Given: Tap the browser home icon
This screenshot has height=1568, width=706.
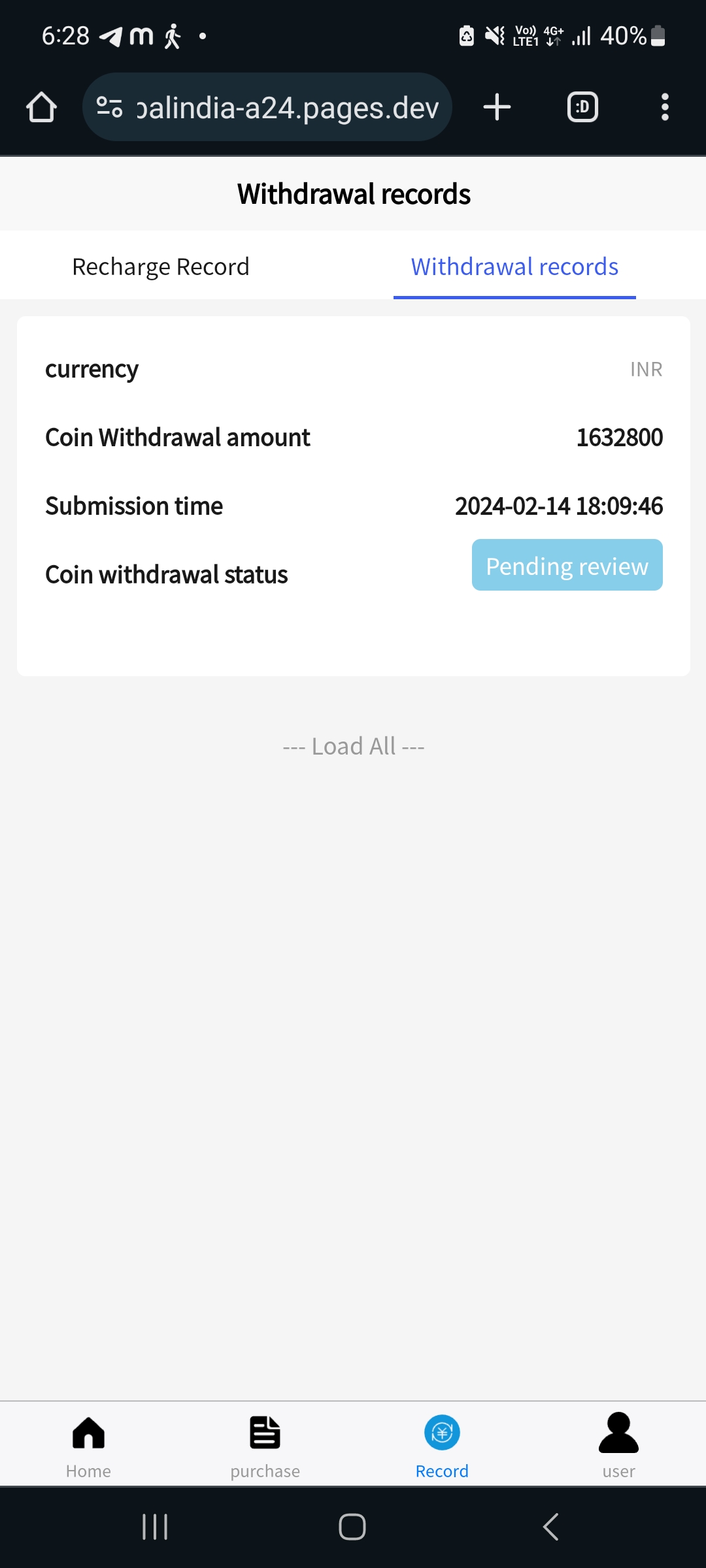Looking at the screenshot, I should click(x=41, y=107).
